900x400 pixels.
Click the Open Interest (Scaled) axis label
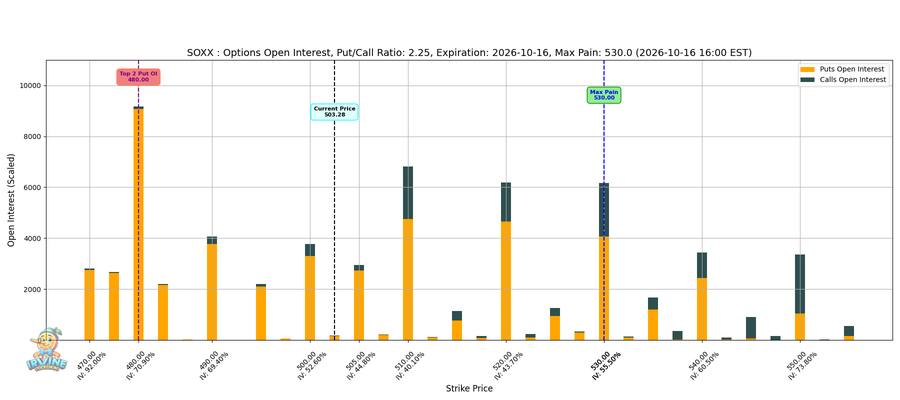pyautogui.click(x=11, y=200)
